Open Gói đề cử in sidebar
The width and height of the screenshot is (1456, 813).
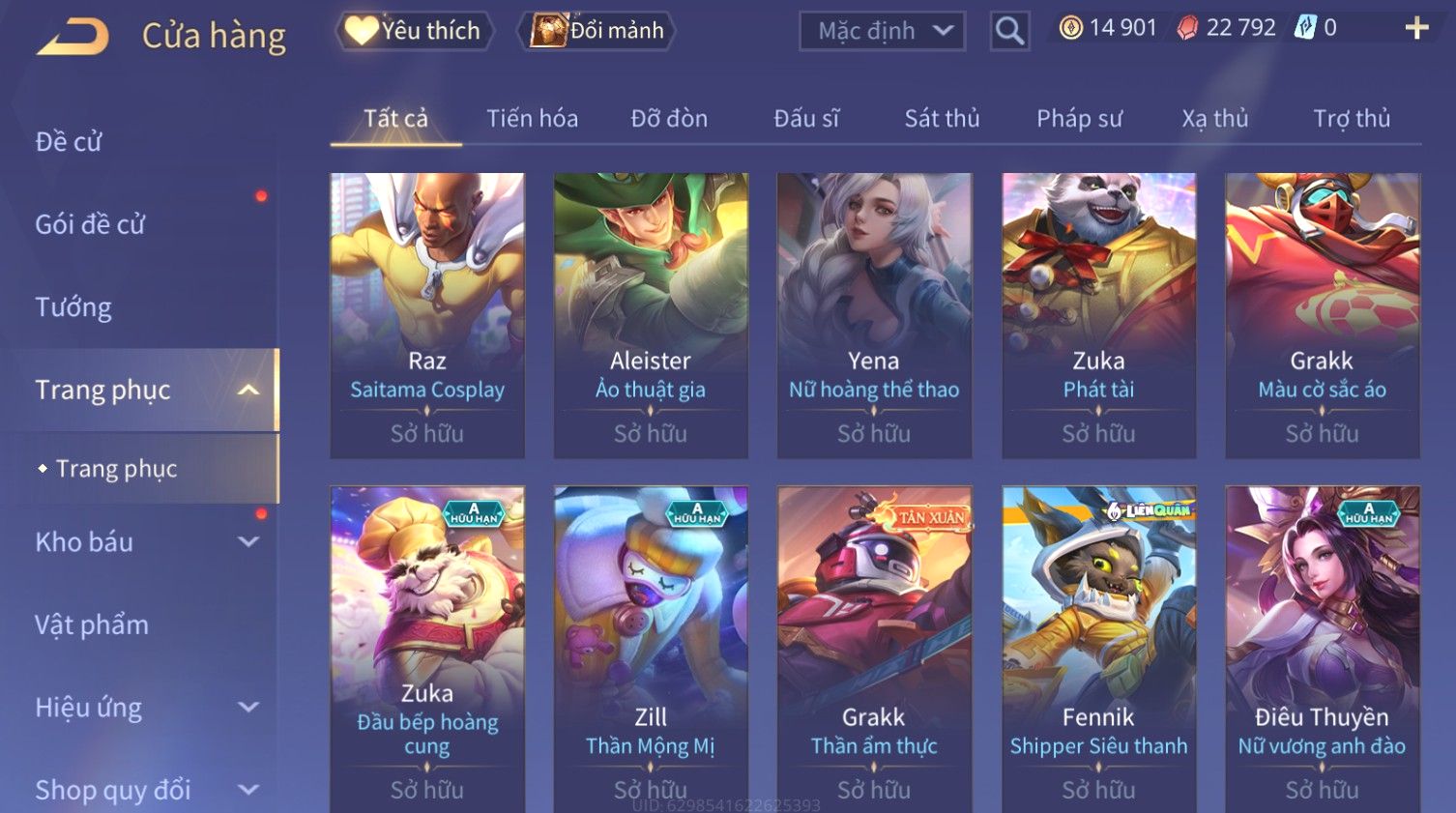[x=90, y=224]
